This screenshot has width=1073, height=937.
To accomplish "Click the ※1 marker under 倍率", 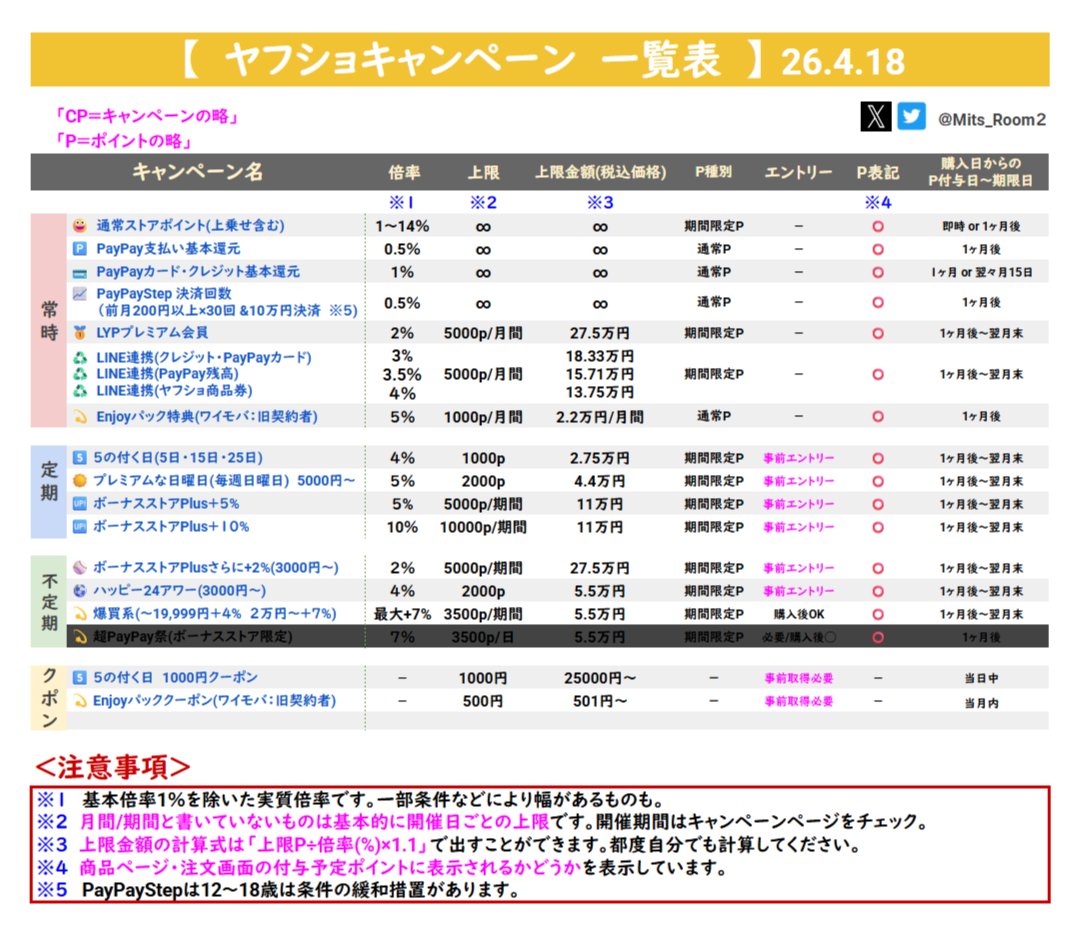I will [x=401, y=203].
